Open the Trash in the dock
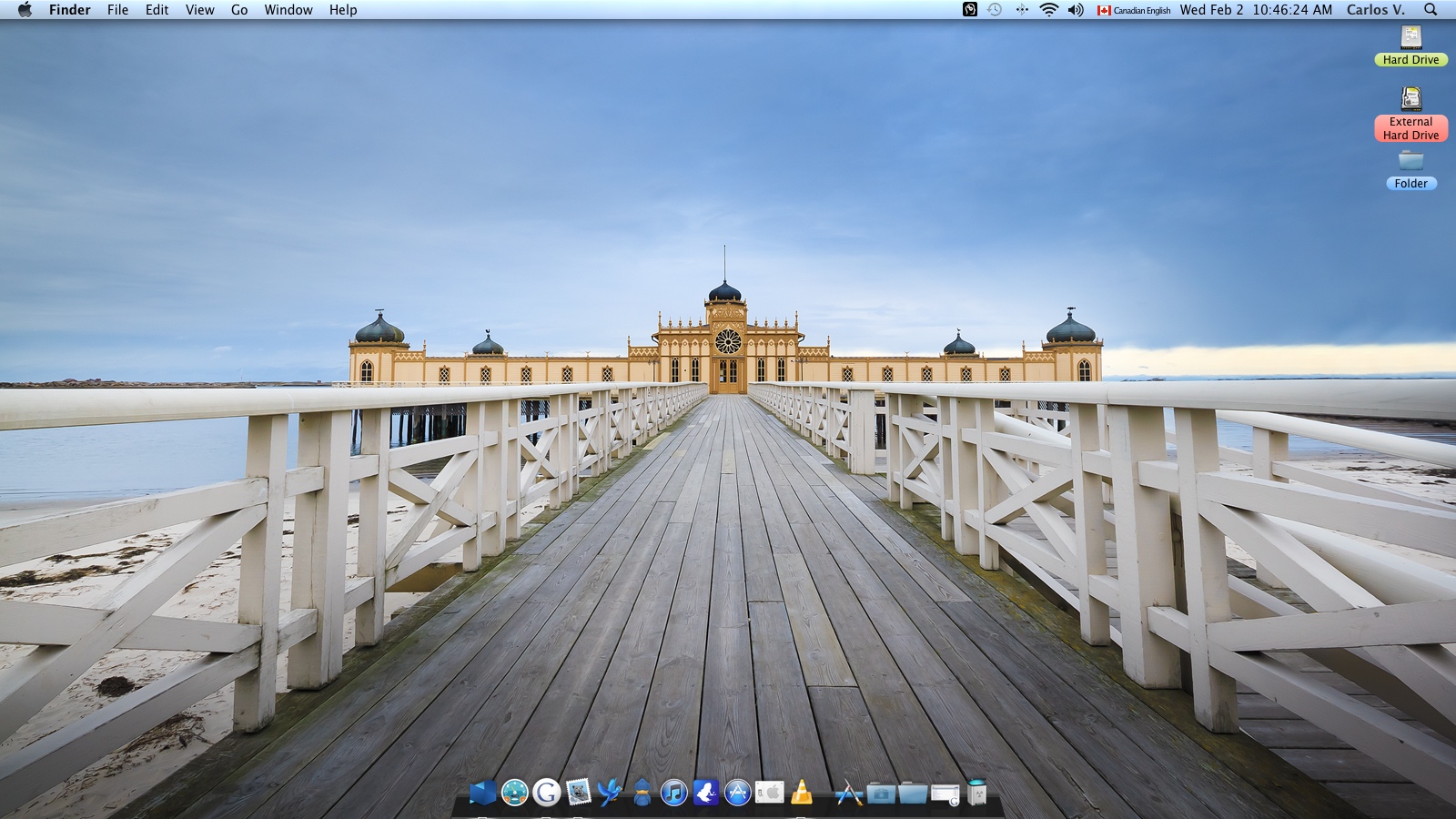Viewport: 1456px width, 819px height. pos(976,793)
